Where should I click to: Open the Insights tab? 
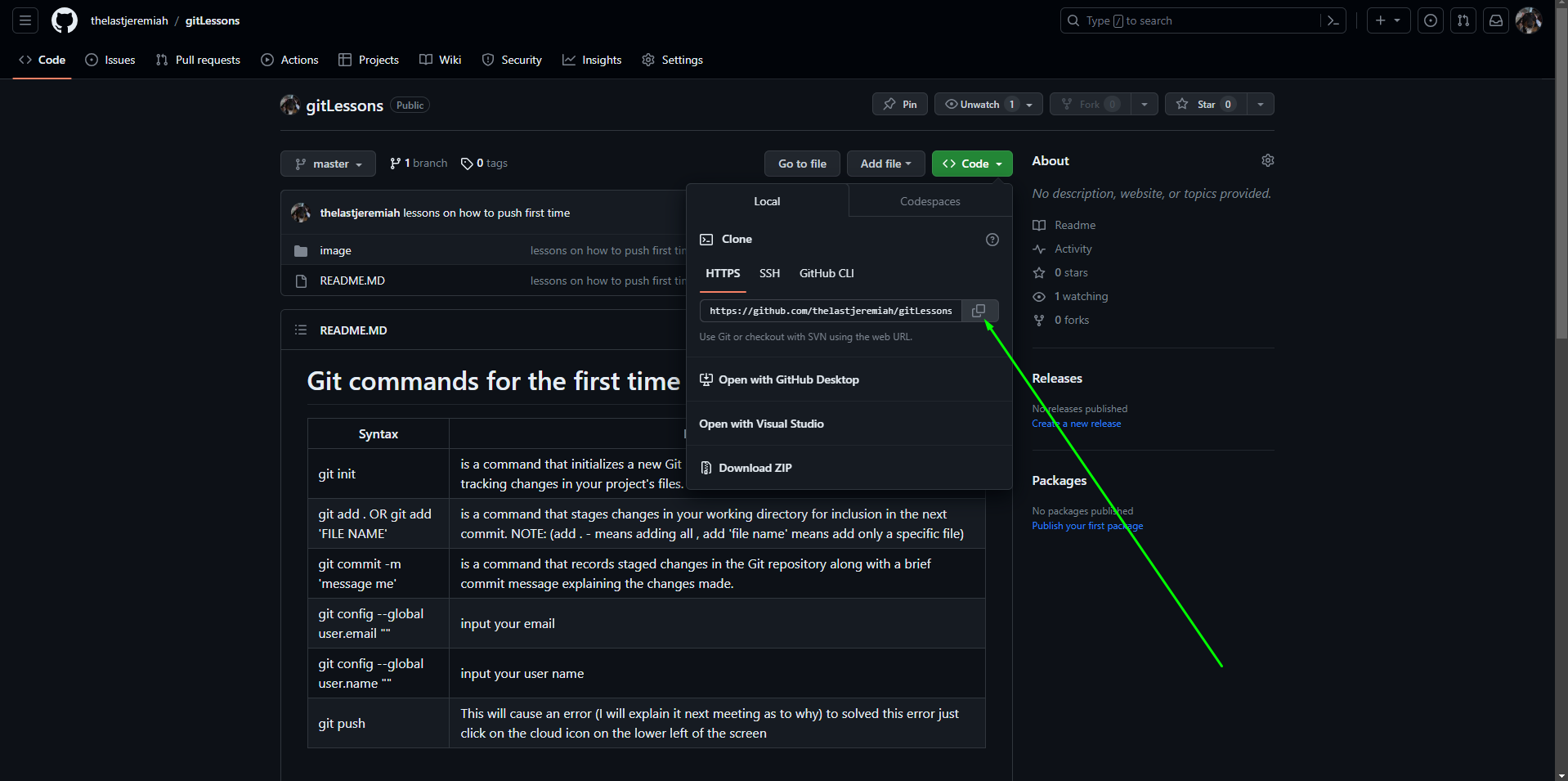(x=592, y=60)
